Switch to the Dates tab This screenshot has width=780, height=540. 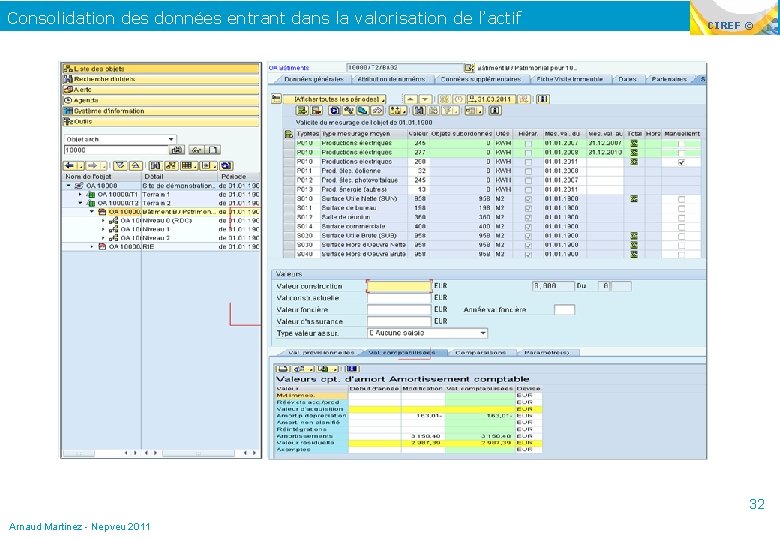pos(628,79)
